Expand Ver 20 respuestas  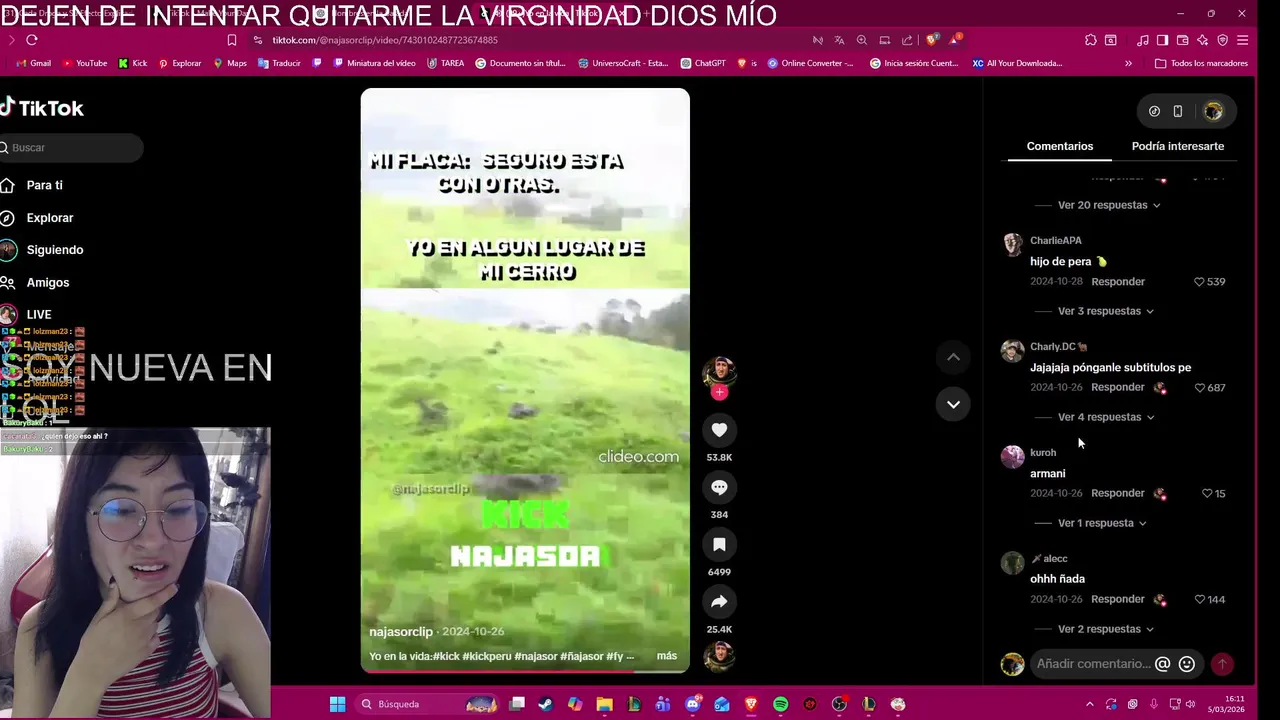(1109, 205)
